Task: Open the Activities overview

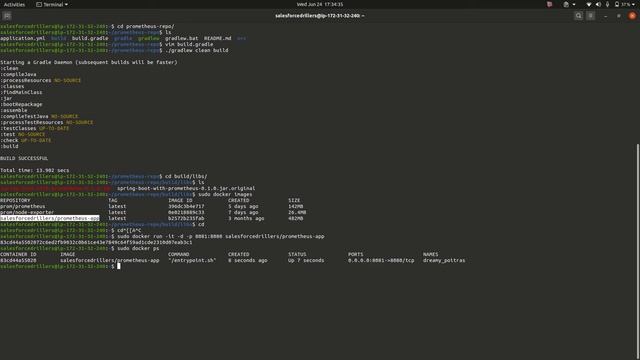Action: pos(14,4)
